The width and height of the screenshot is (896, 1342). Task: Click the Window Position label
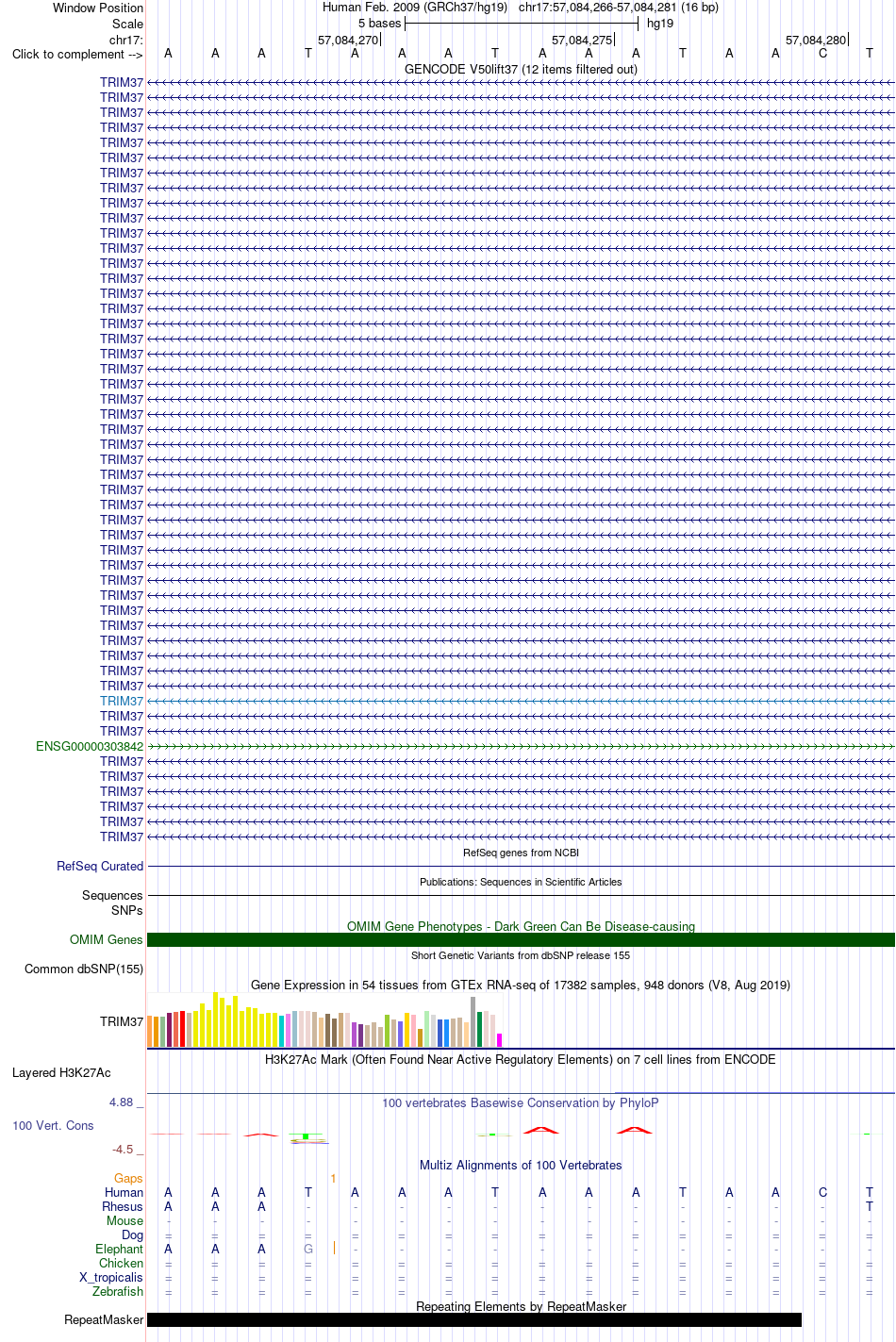(x=98, y=8)
